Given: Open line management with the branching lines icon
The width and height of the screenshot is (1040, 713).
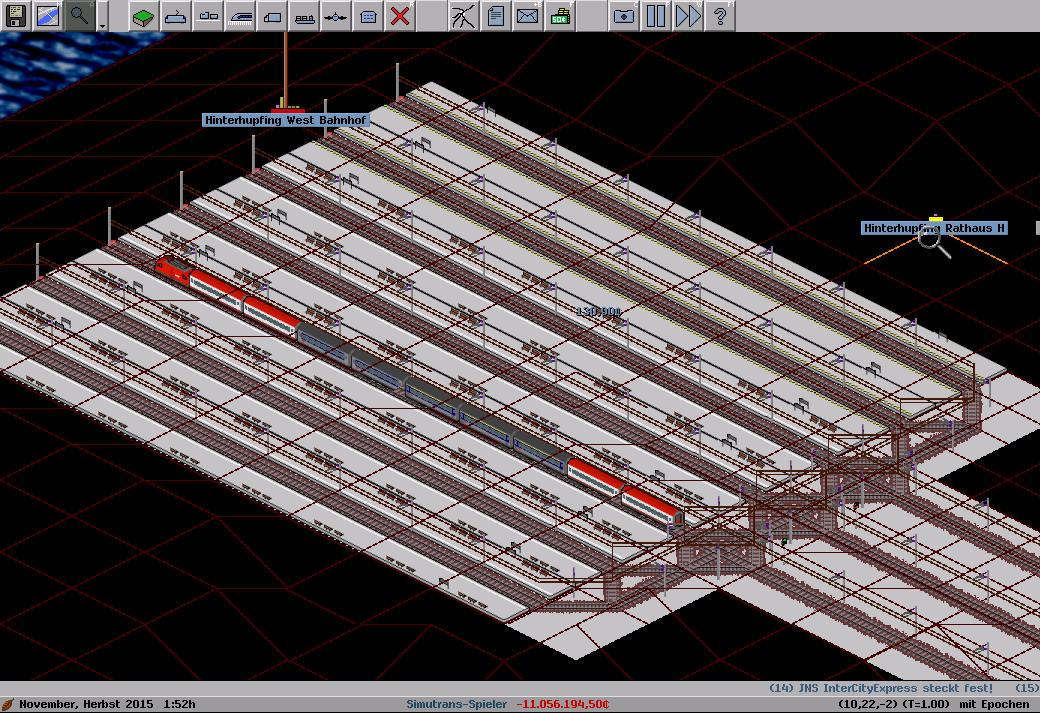Looking at the screenshot, I should pyautogui.click(x=464, y=15).
